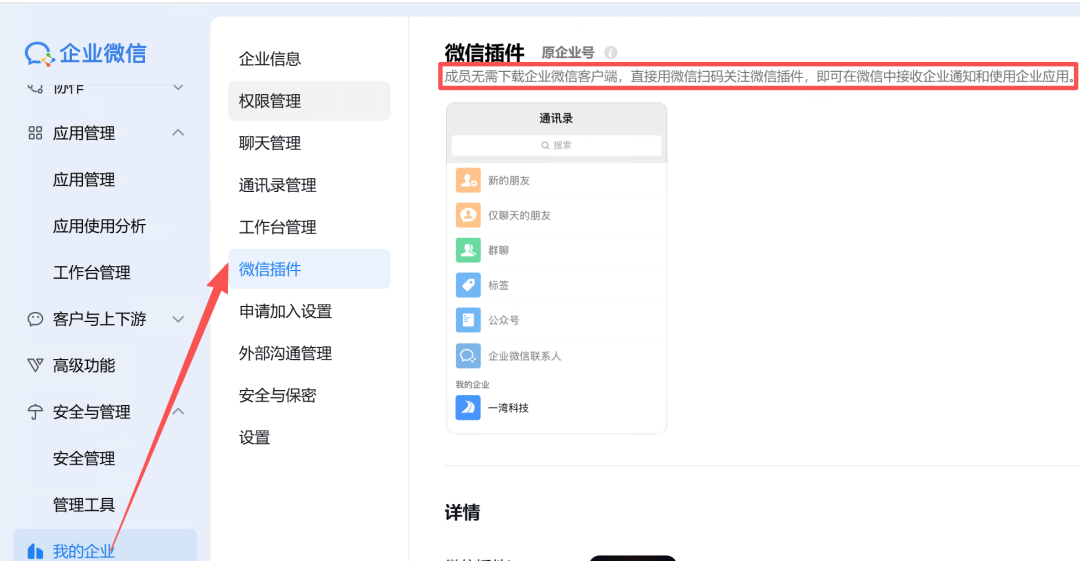Open 工作台管理 in the middle menu
1080x561 pixels.
point(278,227)
